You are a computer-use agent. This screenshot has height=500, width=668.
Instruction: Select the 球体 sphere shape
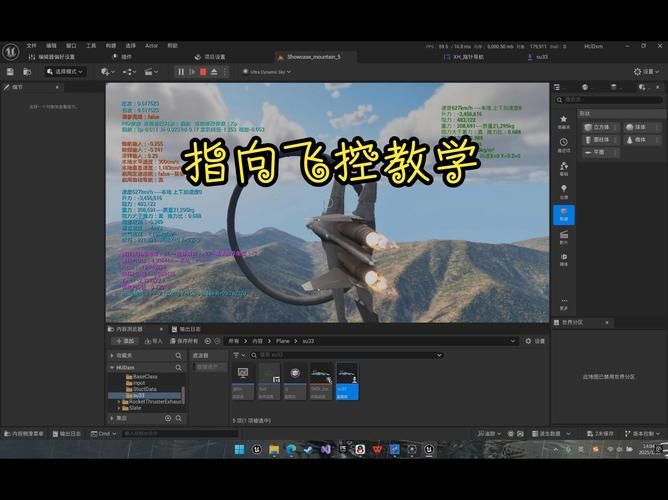point(642,127)
